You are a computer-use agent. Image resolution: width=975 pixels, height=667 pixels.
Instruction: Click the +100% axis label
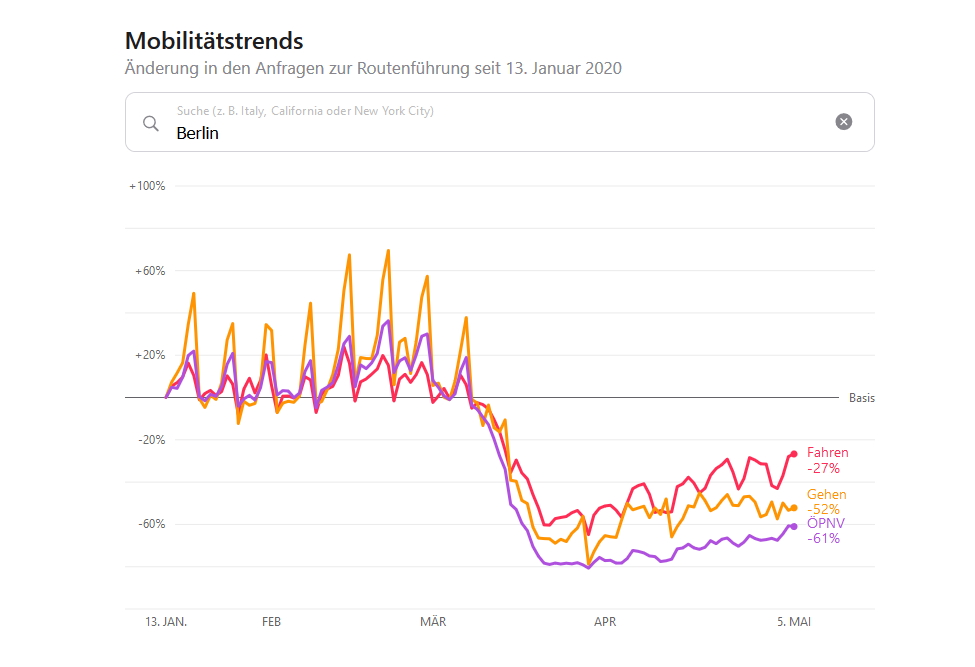(147, 186)
